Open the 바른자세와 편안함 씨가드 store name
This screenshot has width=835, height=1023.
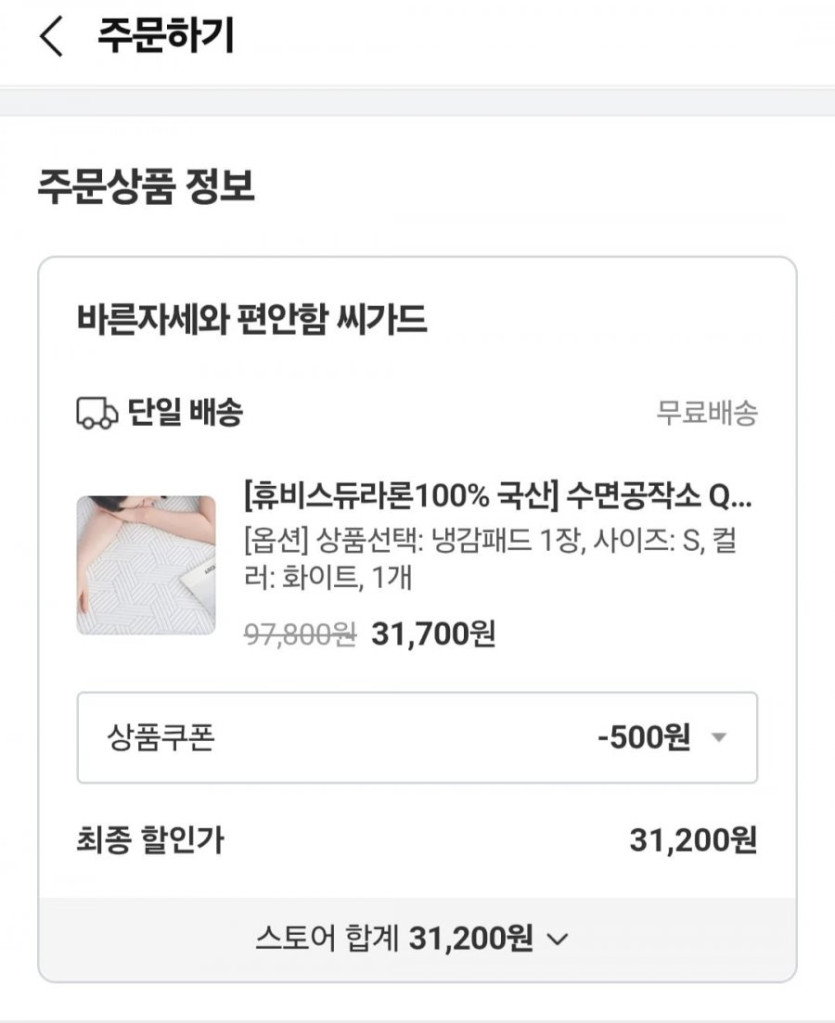pos(251,320)
